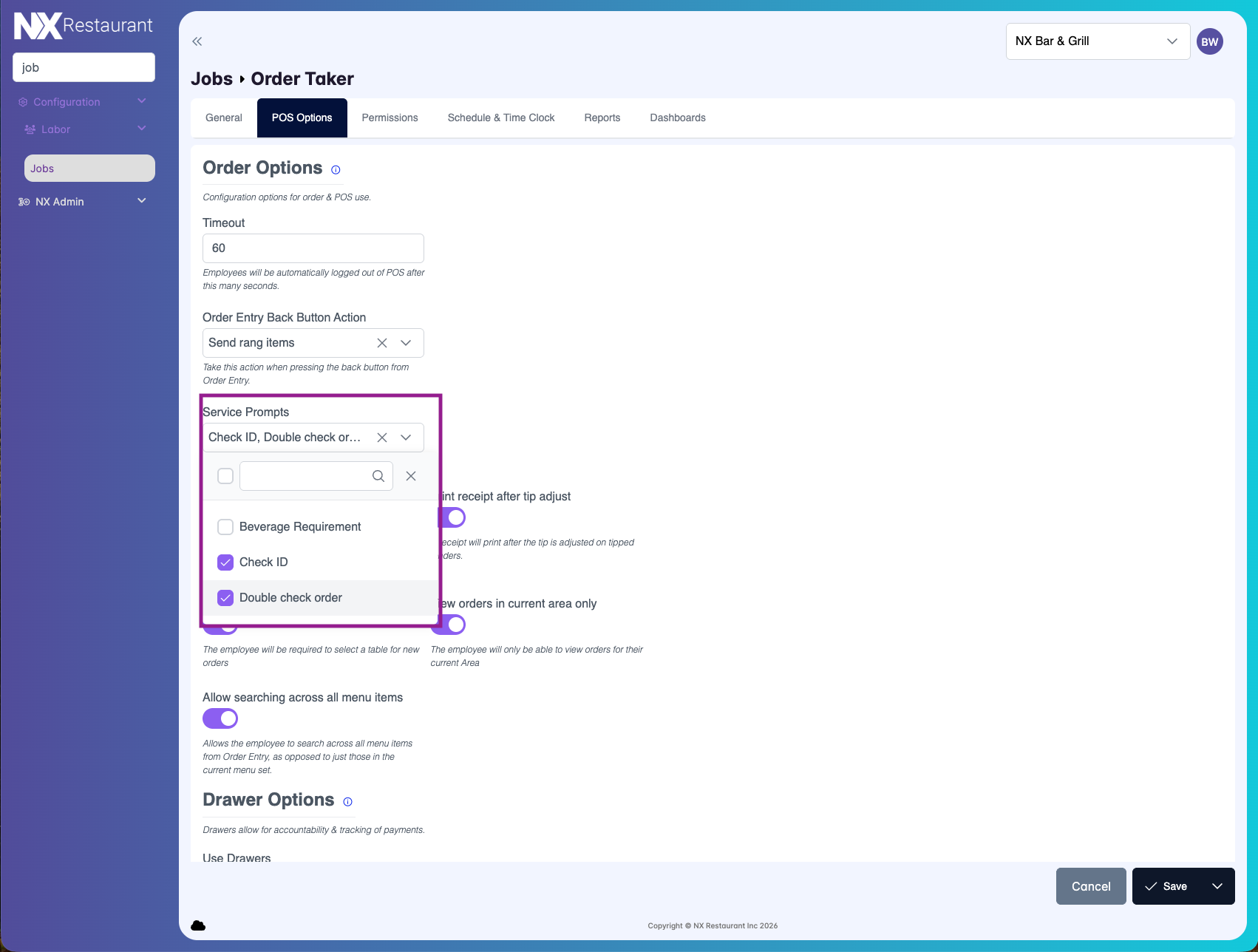Open Save button dropdown arrow
Screen dimensions: 1258x952
click(1217, 886)
